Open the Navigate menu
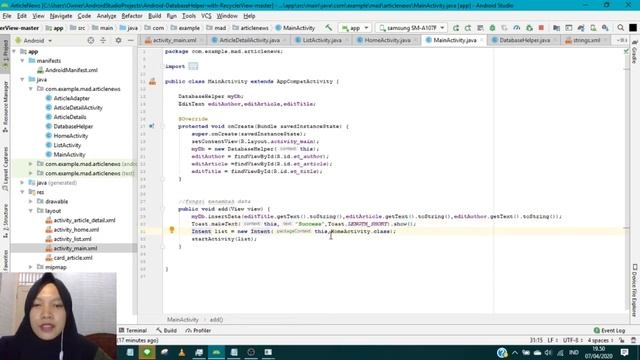640x360 pixels. (61, 16)
